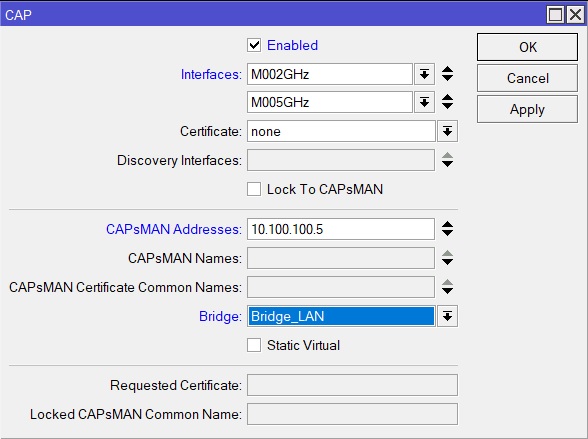Screen dimensions: 588x439
Task: Click the Bridge field showing Bridge_LAN
Action: coord(341,316)
